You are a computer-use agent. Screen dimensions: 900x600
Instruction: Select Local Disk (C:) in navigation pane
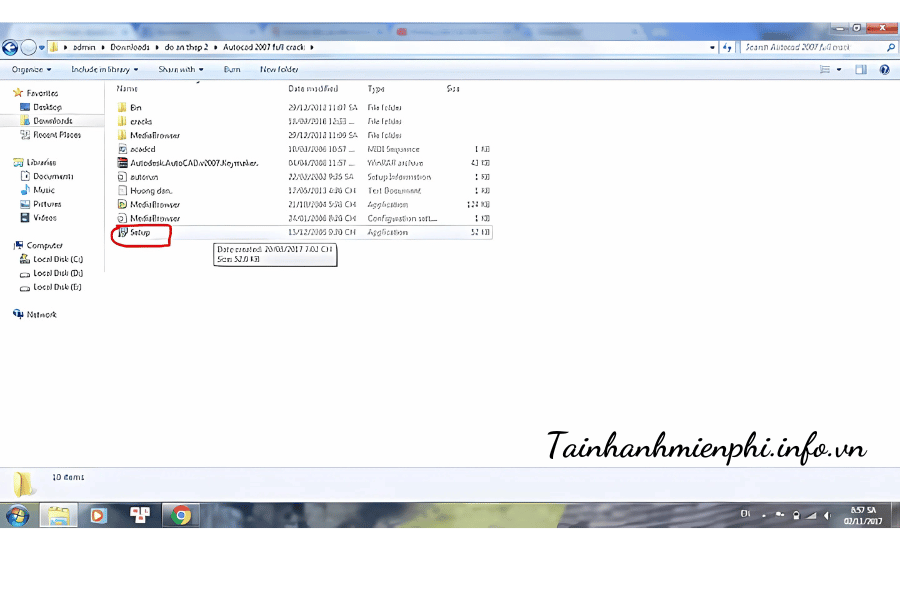57,259
